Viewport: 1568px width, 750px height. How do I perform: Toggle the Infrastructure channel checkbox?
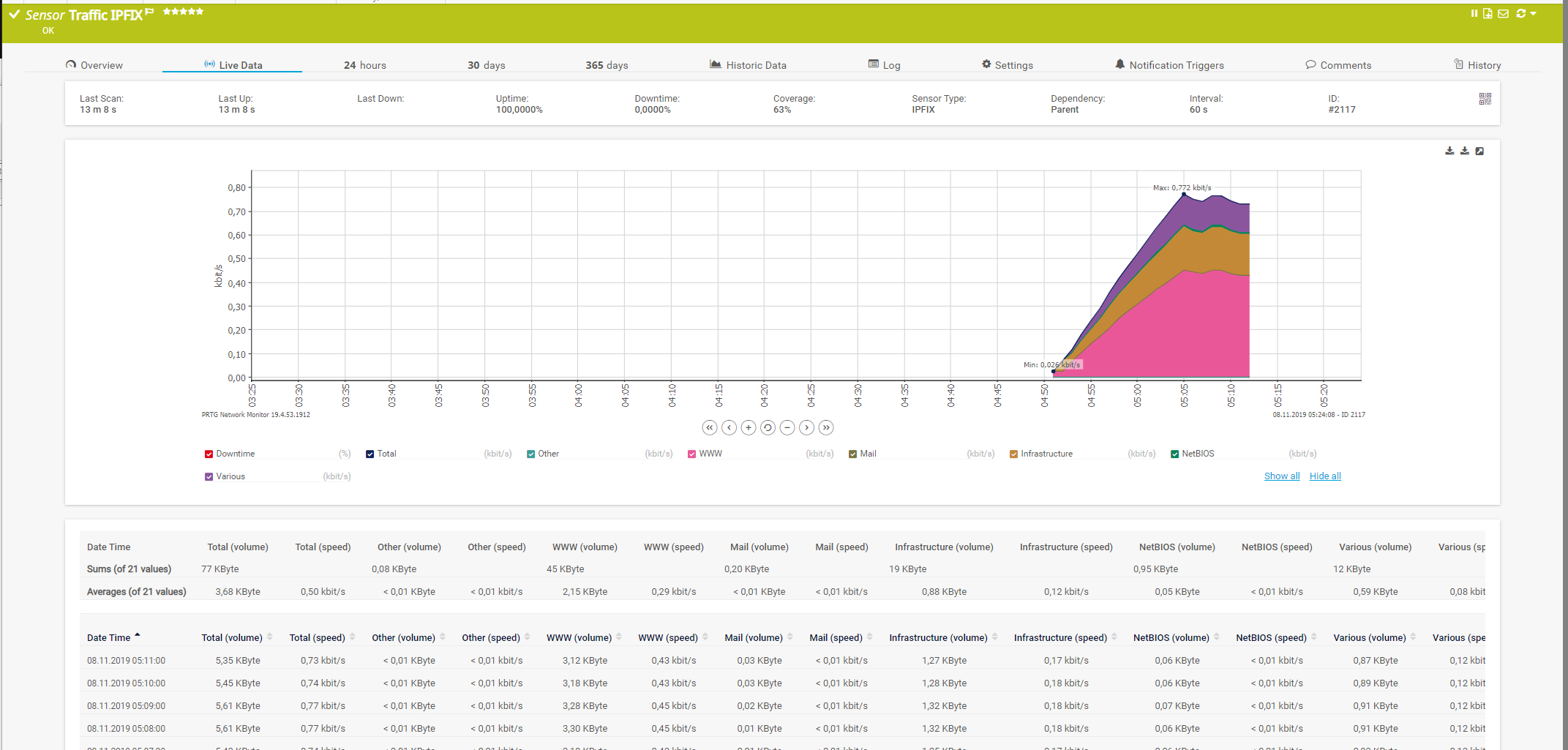click(1013, 454)
